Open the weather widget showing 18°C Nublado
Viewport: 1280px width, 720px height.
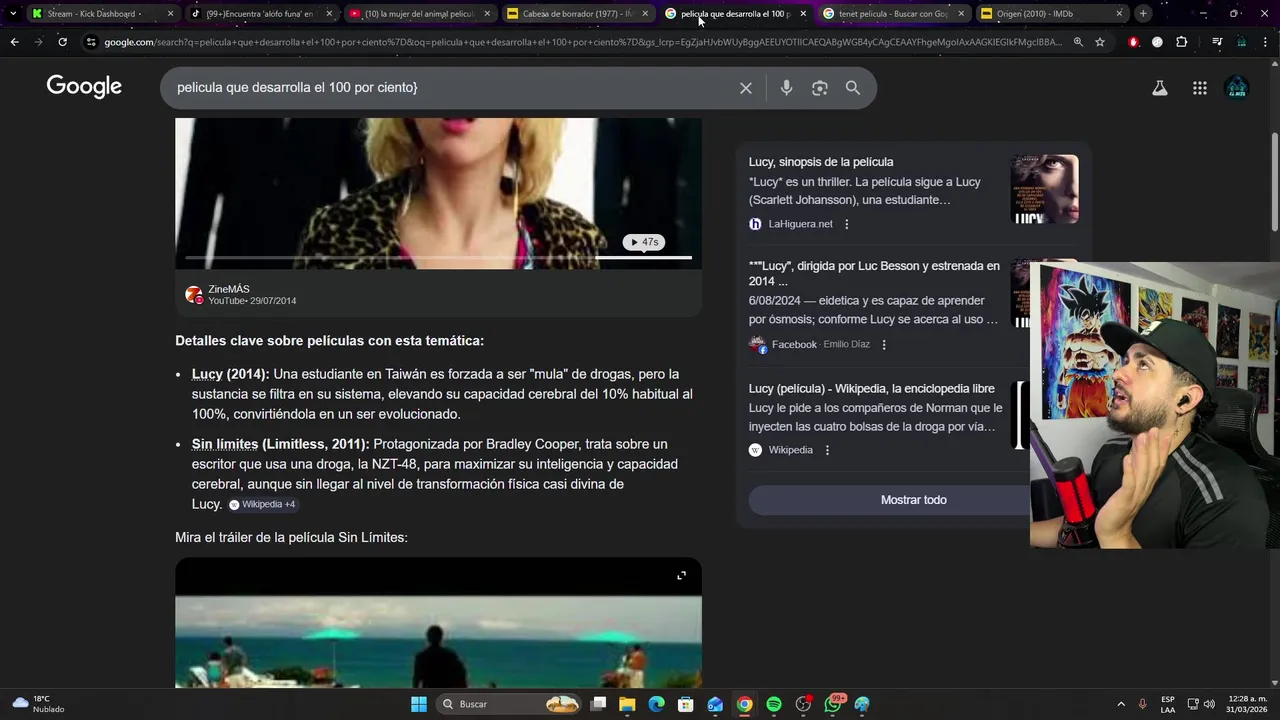(40, 704)
